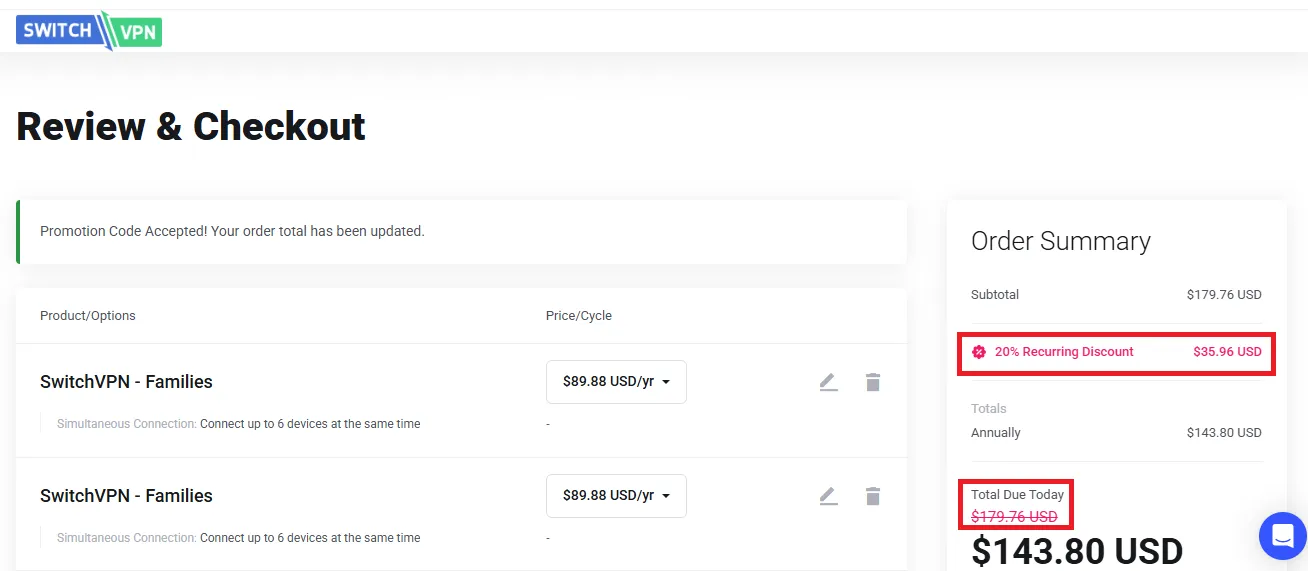The image size is (1308, 571).
Task: Click the Price/Cycle column header
Action: 579,315
